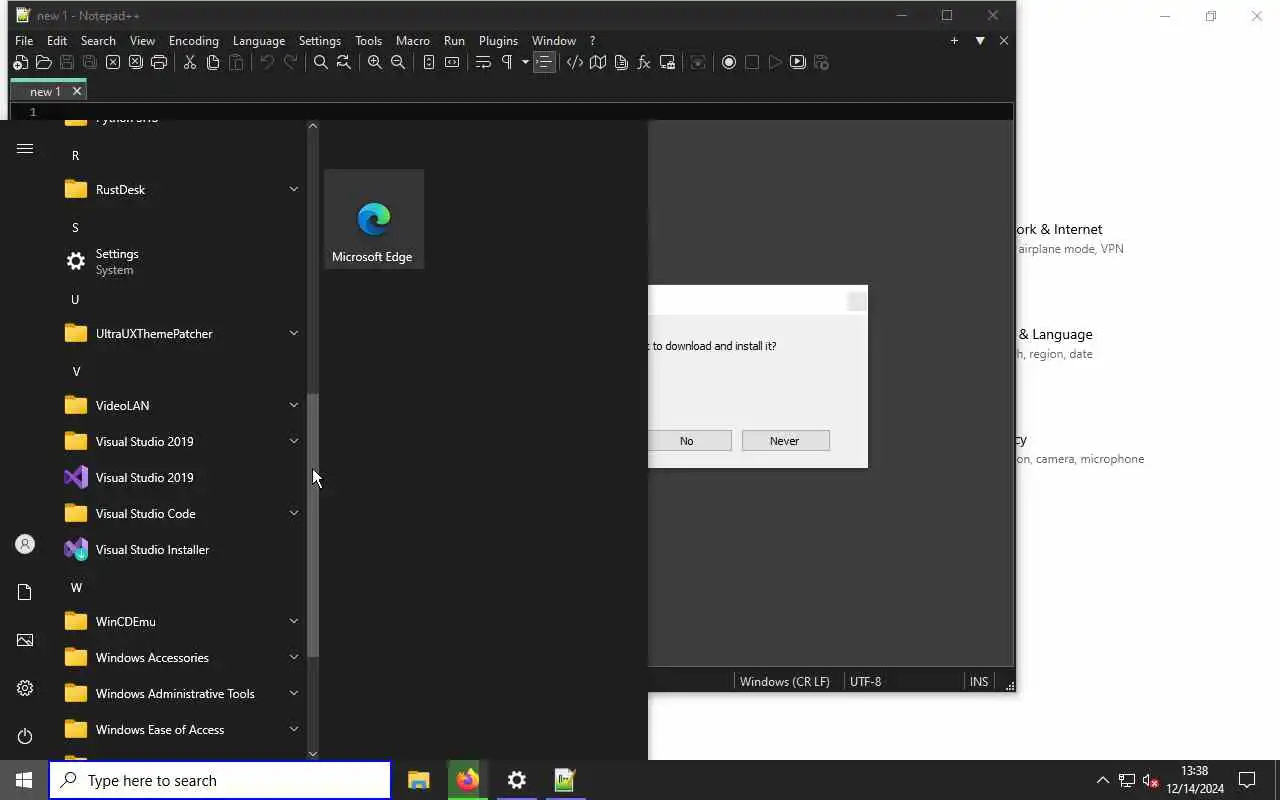This screenshot has height=800, width=1280.
Task: Click the Close All documents toolbar icon
Action: pos(136,62)
